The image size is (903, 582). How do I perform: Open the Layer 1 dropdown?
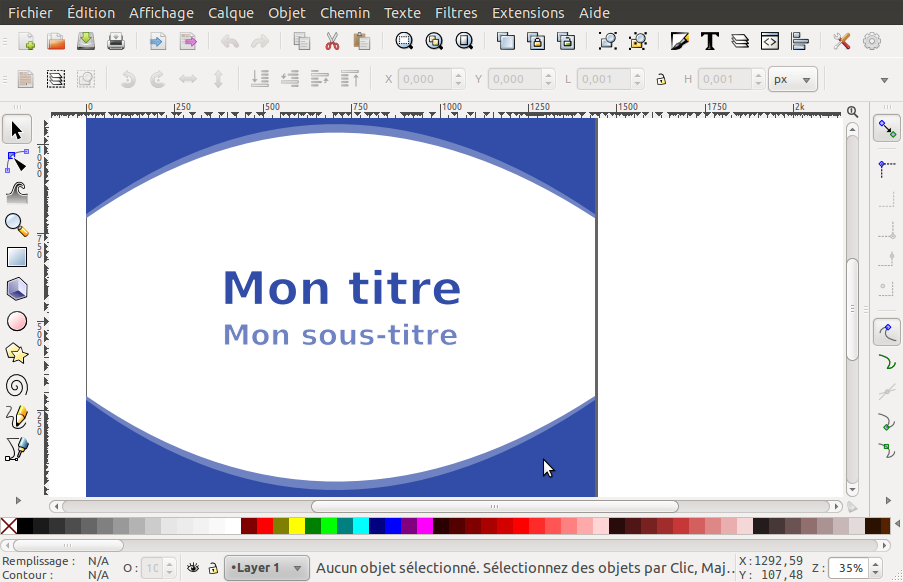click(266, 567)
